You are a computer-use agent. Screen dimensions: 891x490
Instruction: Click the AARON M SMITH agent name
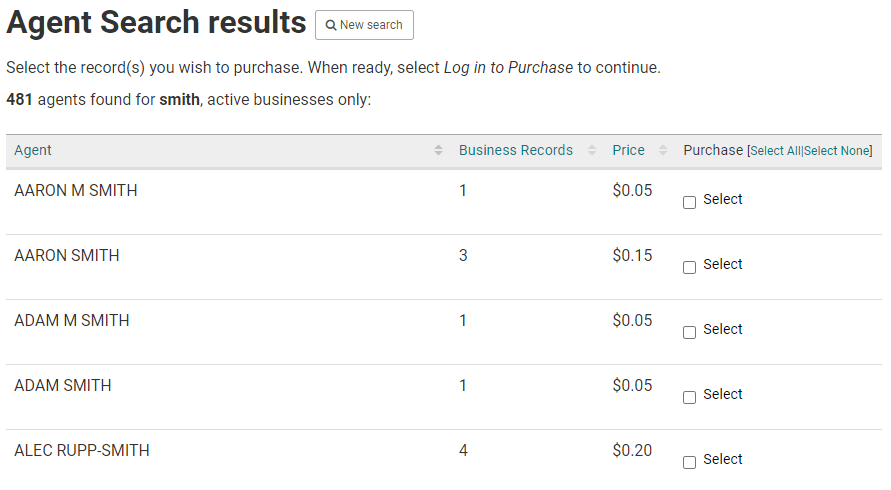[x=76, y=190]
